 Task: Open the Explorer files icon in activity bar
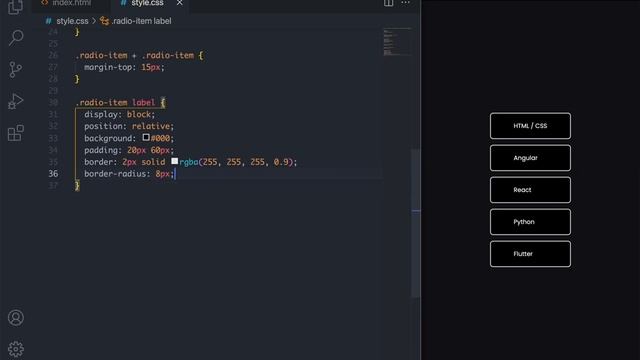(16, 6)
